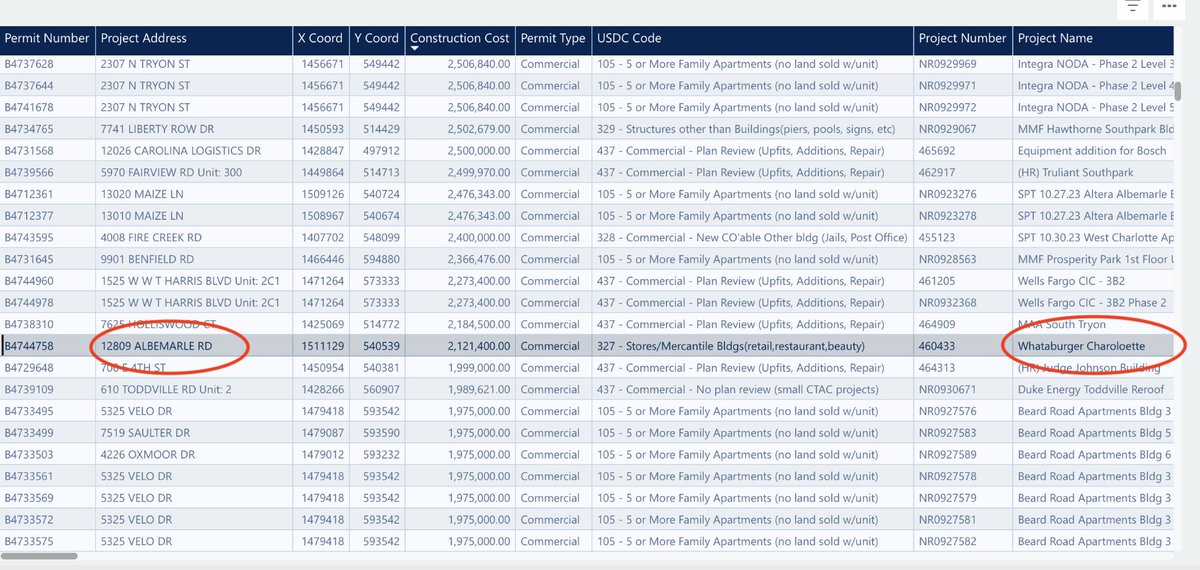Click the Project Number column header
Viewport: 1200px width, 570px height.
(x=962, y=38)
